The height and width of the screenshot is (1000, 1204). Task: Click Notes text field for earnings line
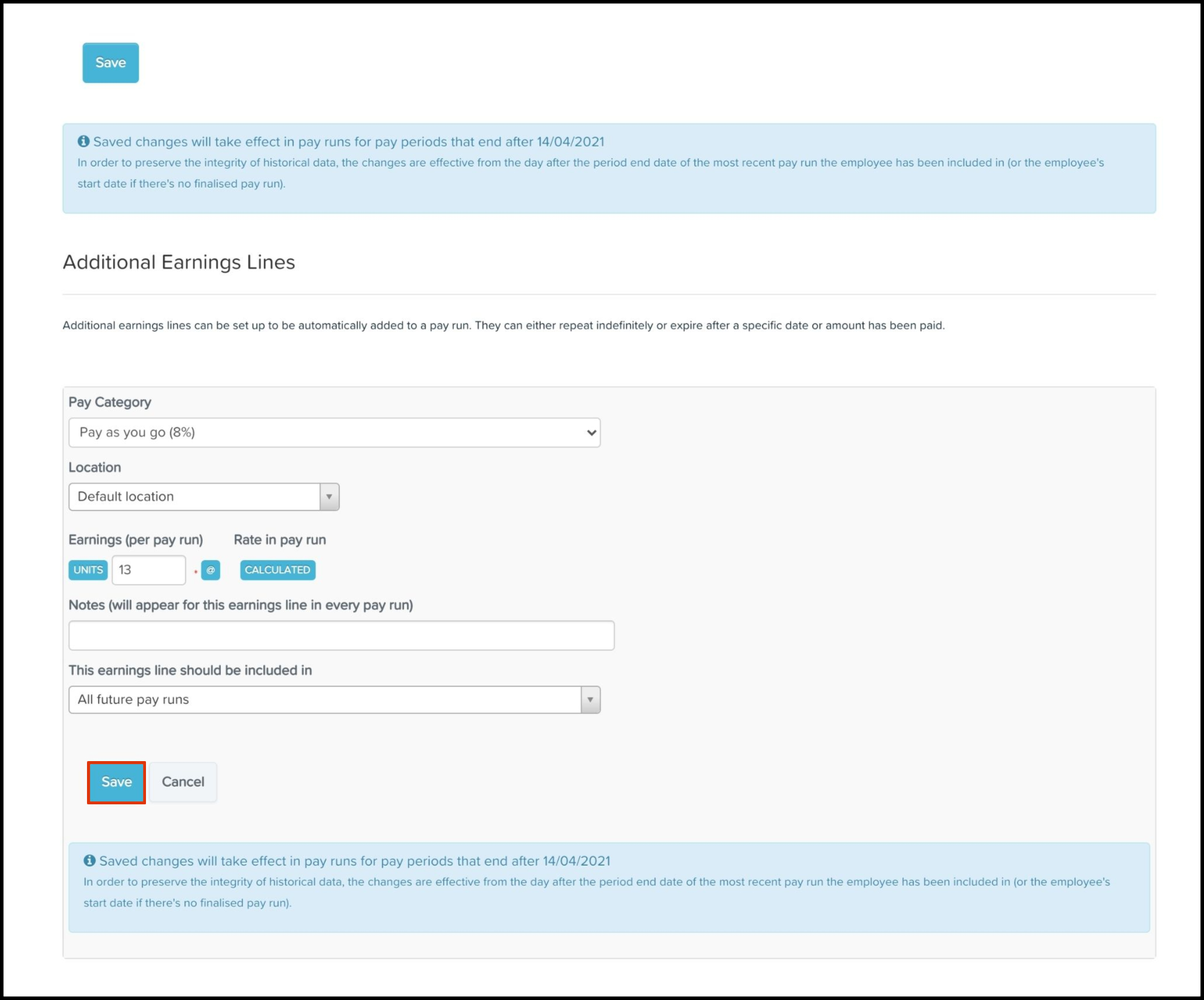[342, 635]
